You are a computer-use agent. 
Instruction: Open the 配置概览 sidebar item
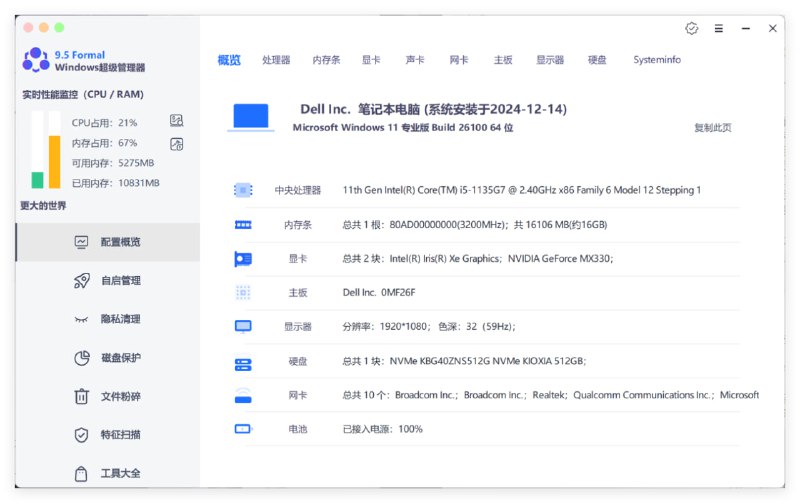[108, 242]
